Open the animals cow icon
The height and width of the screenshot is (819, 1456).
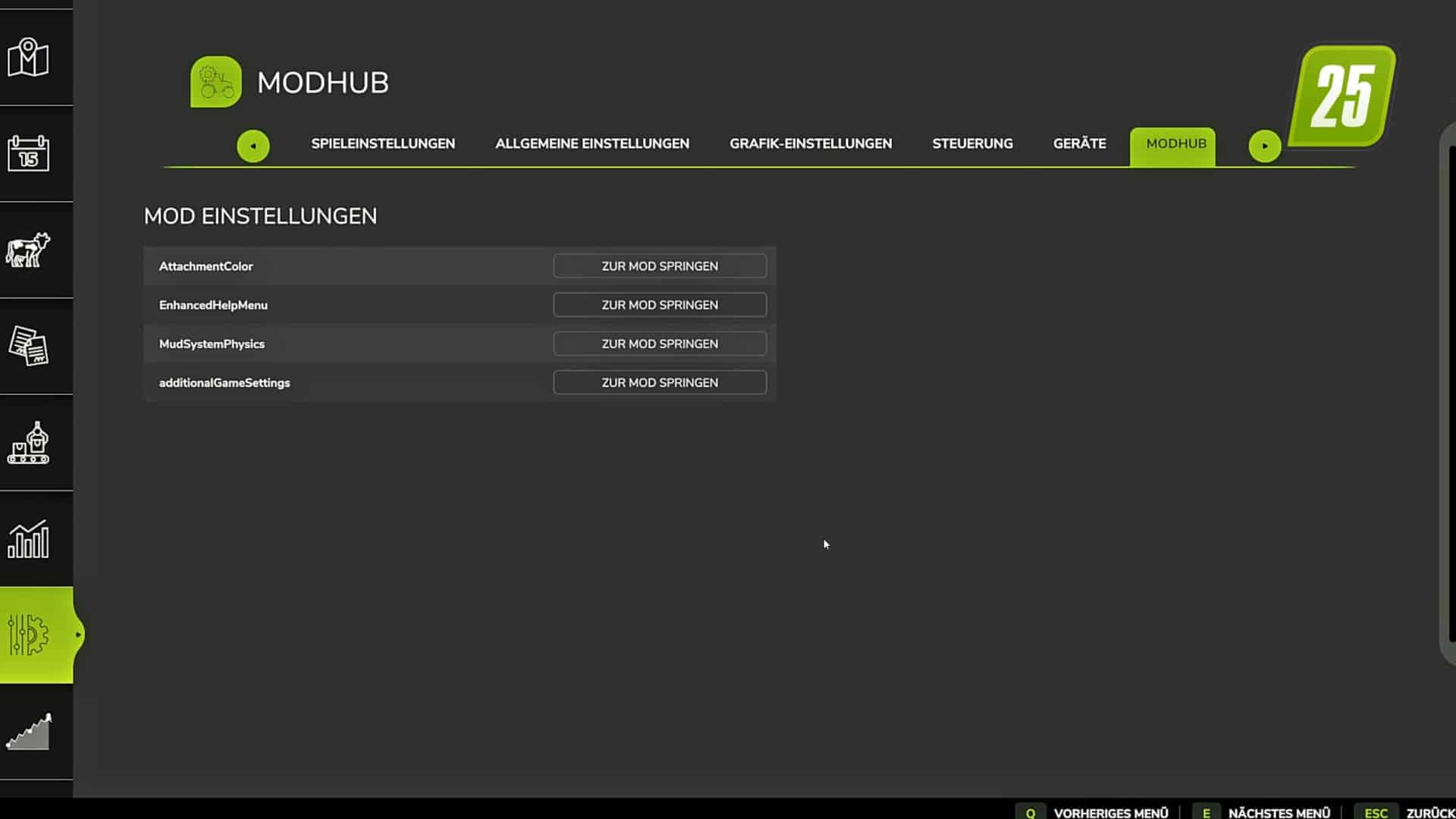(29, 249)
